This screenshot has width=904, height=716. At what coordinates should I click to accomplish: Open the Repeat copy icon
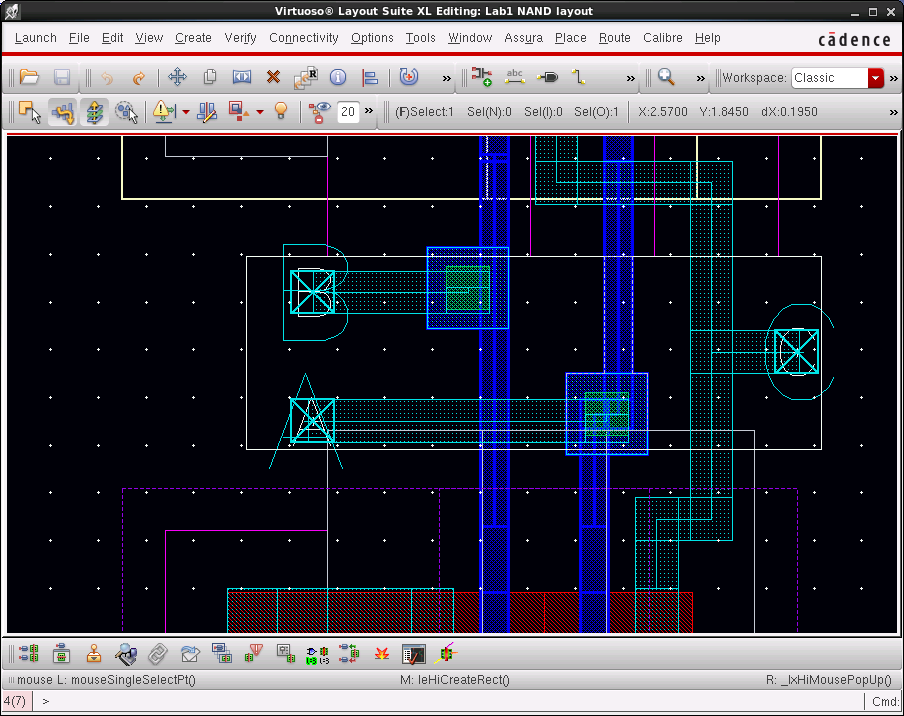pos(306,77)
